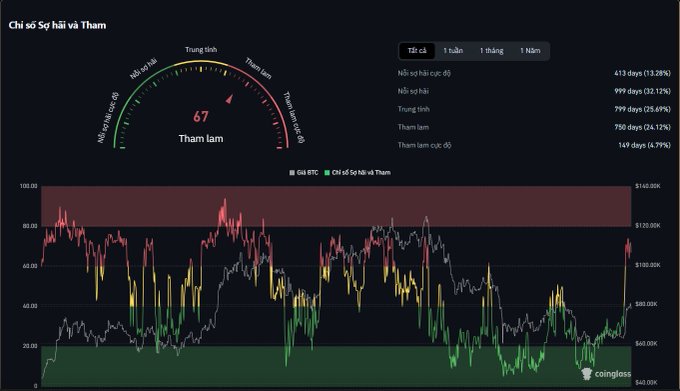Click the gray Giá BTC legend swatch
Viewport: 680px width, 391px height.
tap(292, 173)
